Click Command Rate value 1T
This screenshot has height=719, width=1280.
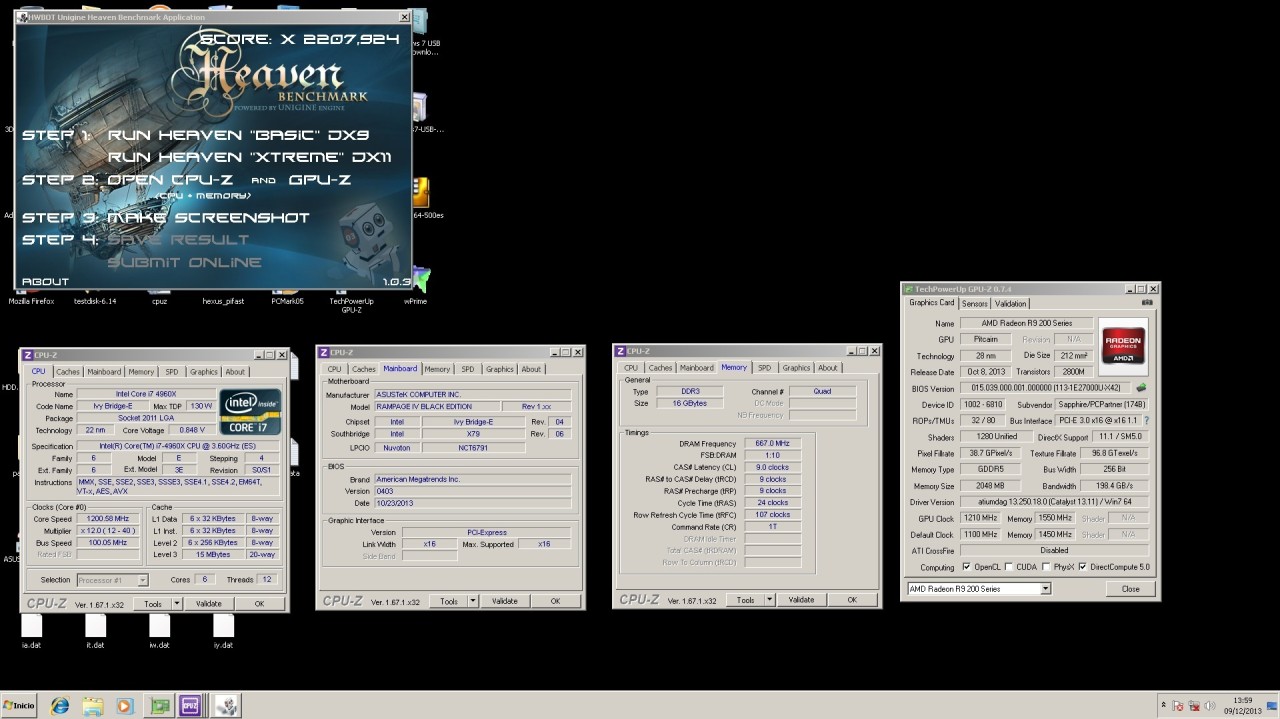(x=773, y=527)
